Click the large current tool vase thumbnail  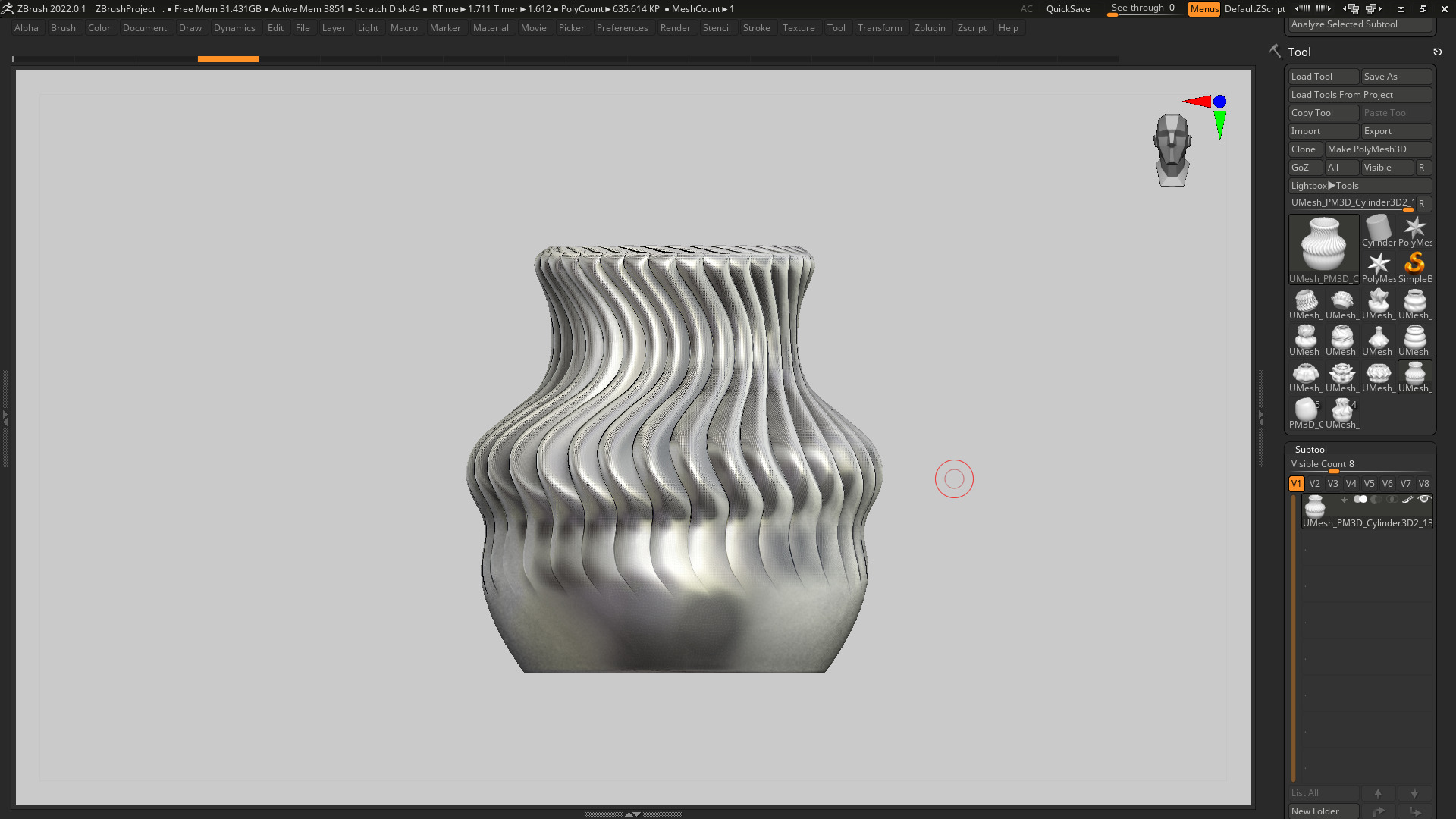click(1323, 249)
